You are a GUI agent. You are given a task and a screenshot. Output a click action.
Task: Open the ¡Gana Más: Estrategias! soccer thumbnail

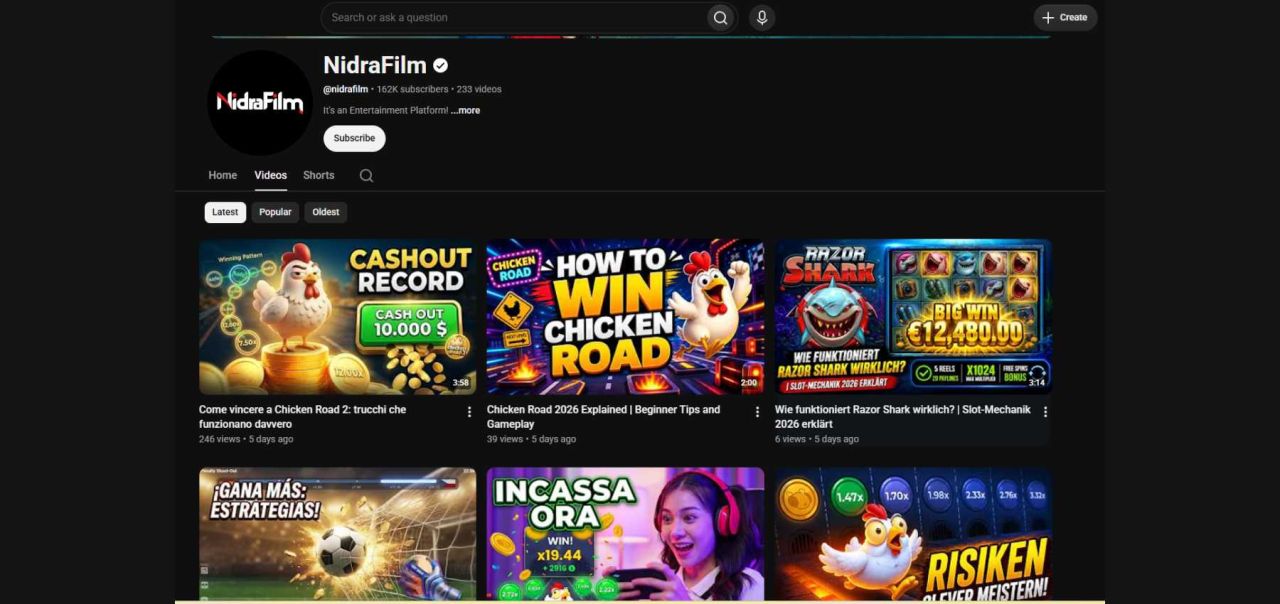(x=337, y=534)
